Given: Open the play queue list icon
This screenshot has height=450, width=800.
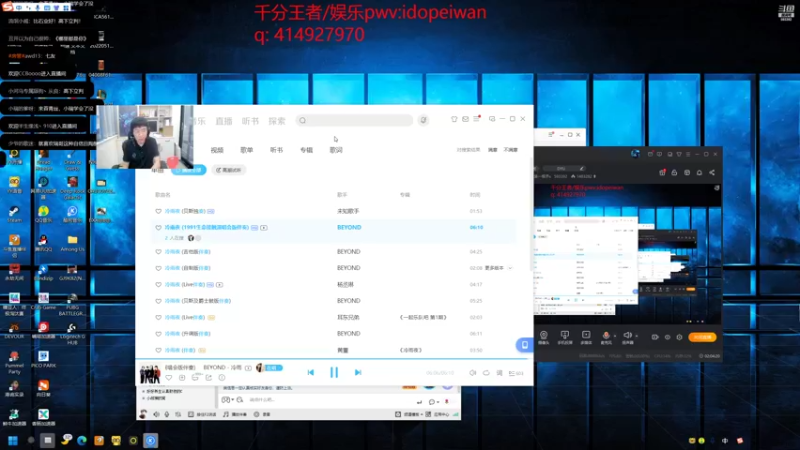Looking at the screenshot, I should (x=515, y=373).
